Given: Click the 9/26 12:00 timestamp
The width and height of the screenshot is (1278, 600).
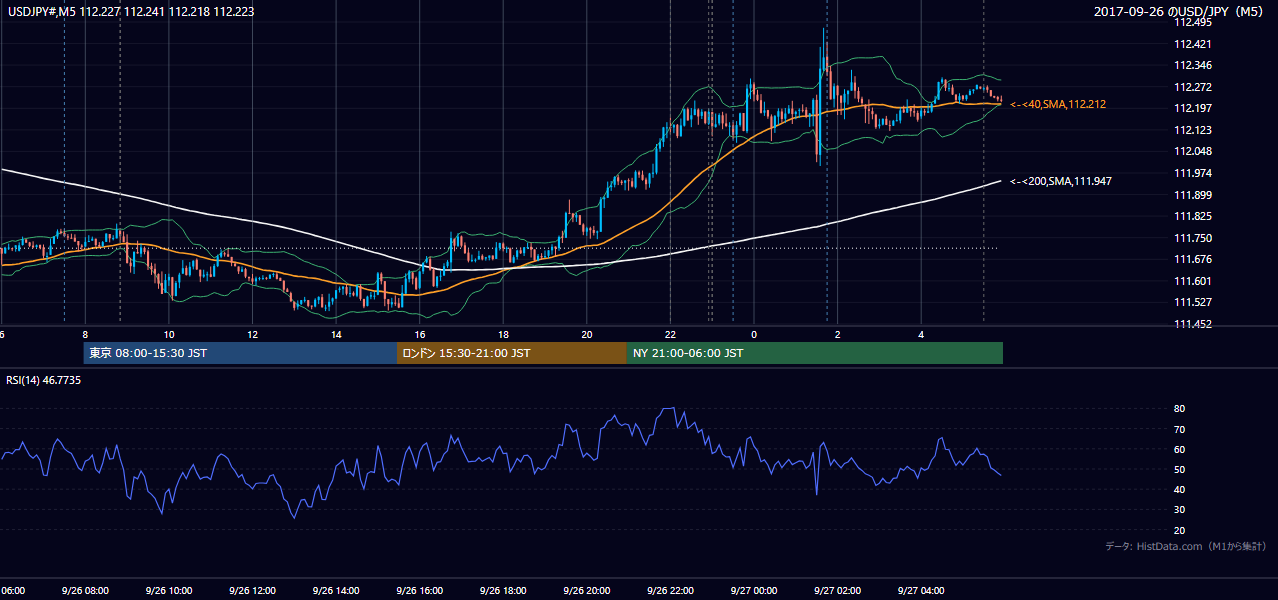Looking at the screenshot, I should pos(251,590).
